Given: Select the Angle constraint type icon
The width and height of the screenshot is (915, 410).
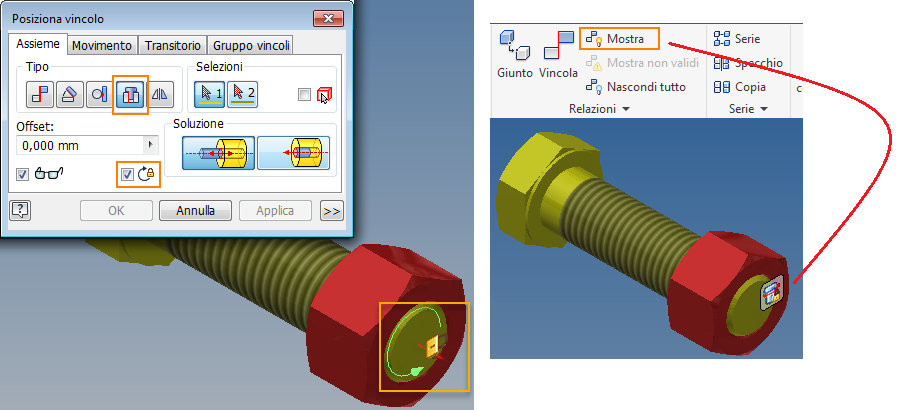Looking at the screenshot, I should (69, 94).
